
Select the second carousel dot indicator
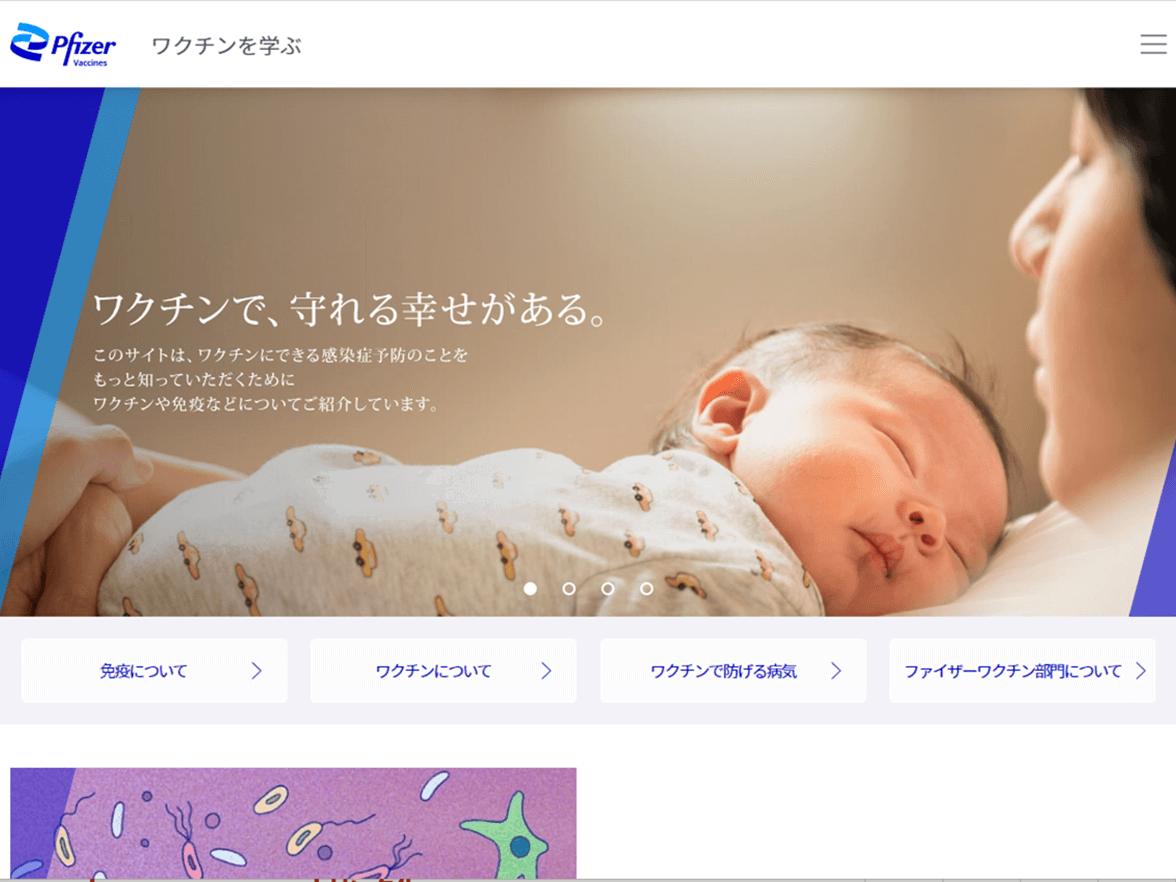(569, 589)
